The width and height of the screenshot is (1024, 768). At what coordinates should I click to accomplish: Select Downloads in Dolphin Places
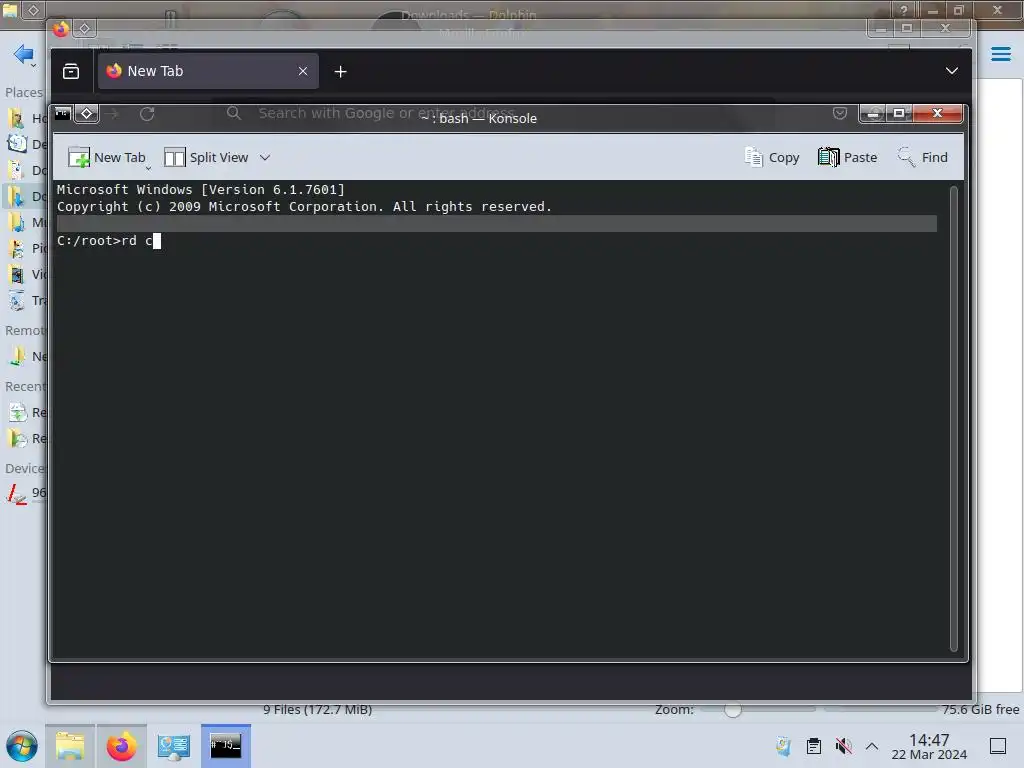coord(25,196)
